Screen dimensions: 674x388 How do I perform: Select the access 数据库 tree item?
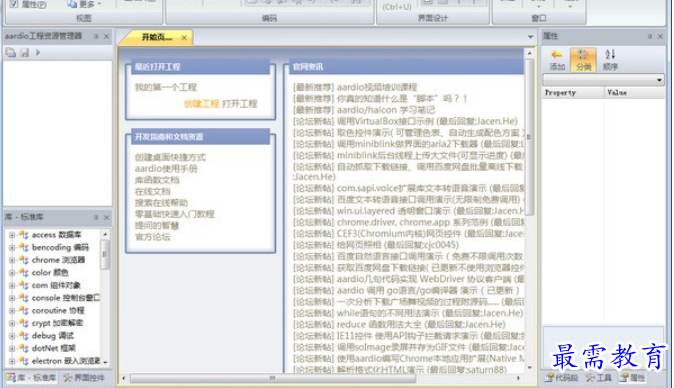[x=56, y=235]
